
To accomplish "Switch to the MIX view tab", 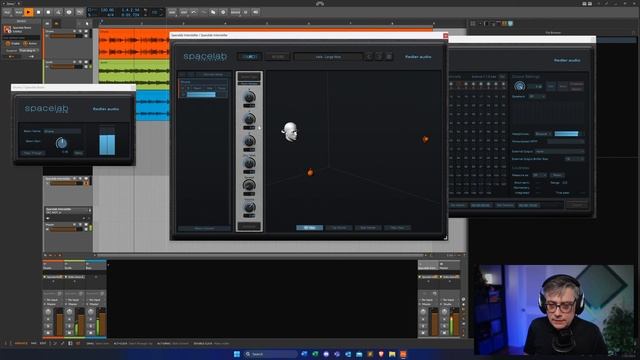I will coord(34,344).
